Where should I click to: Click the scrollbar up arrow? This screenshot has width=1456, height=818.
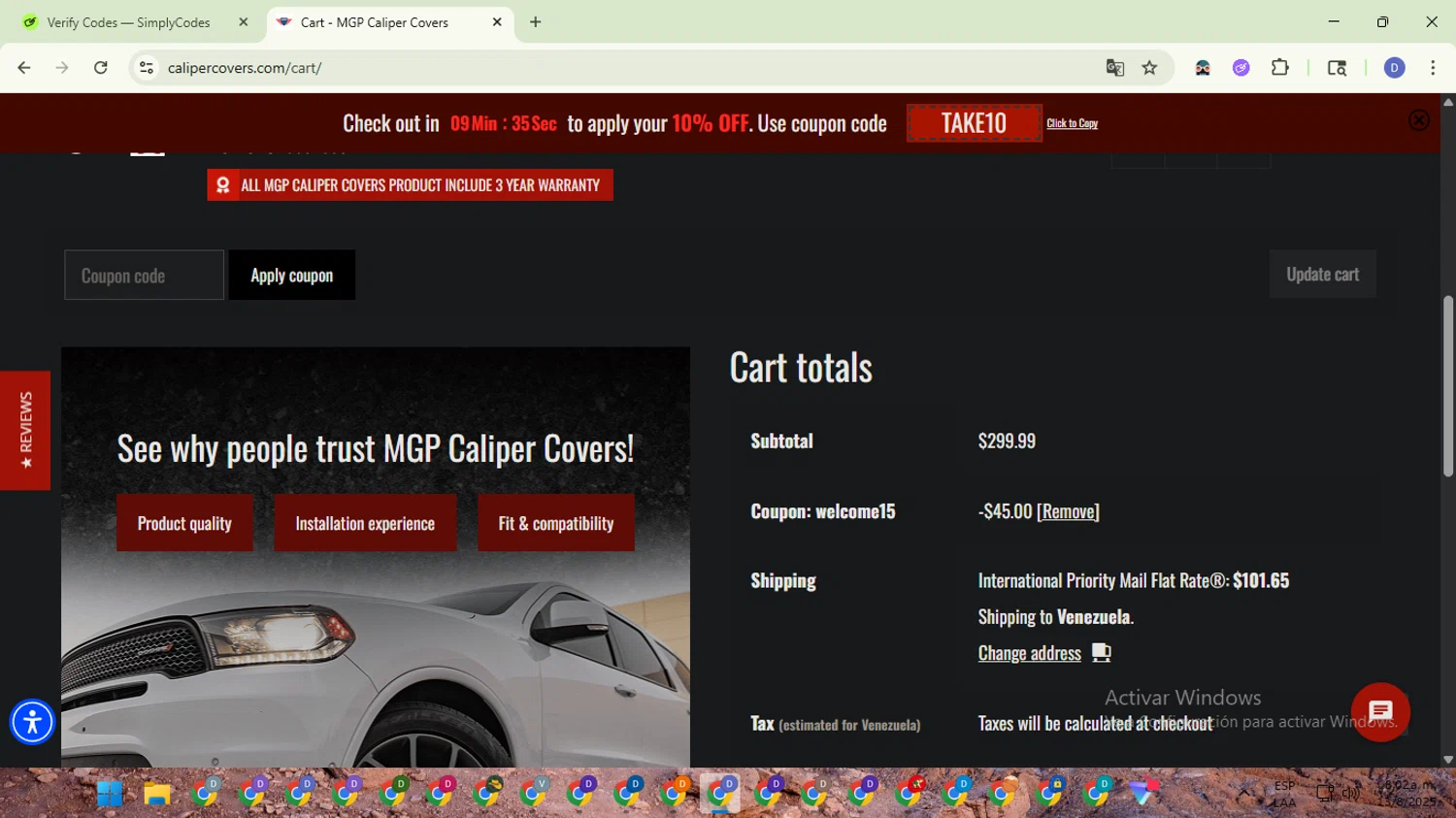coord(1448,101)
